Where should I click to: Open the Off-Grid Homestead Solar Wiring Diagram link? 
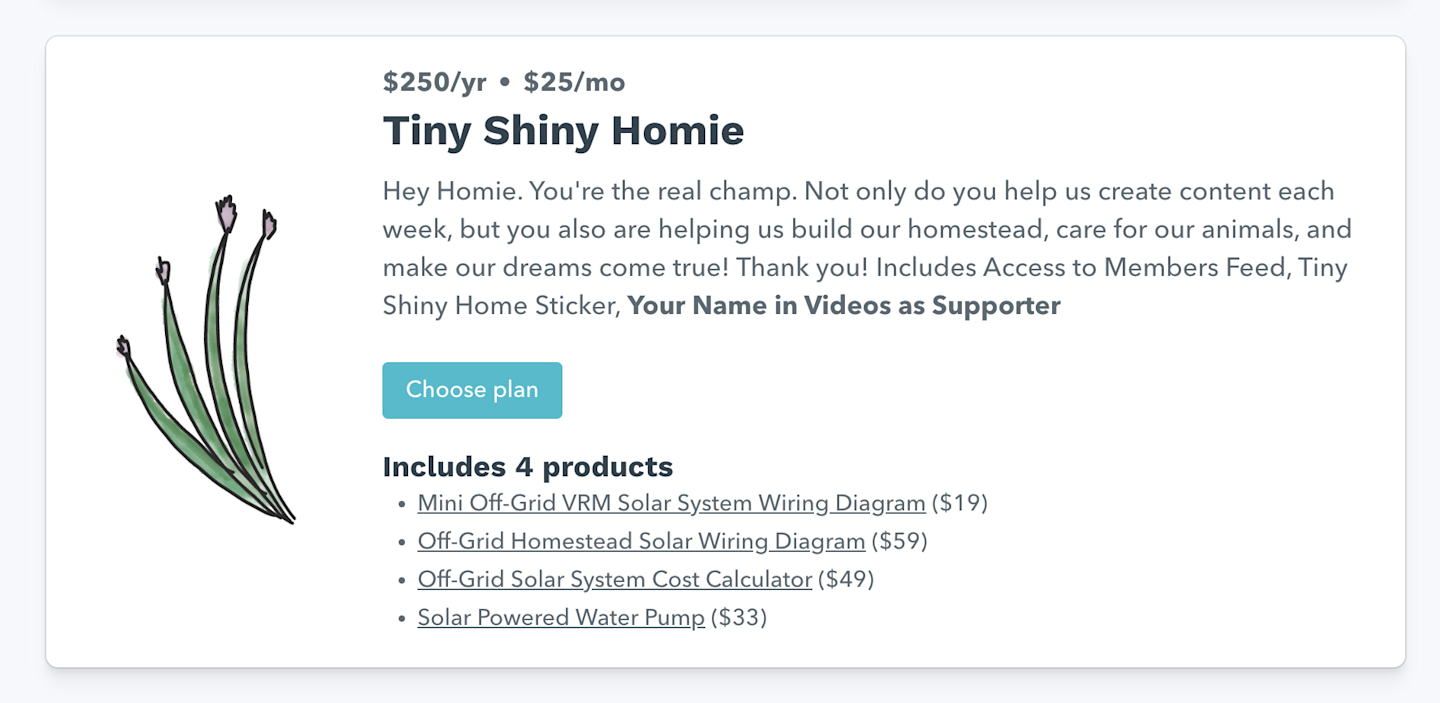[x=641, y=541]
